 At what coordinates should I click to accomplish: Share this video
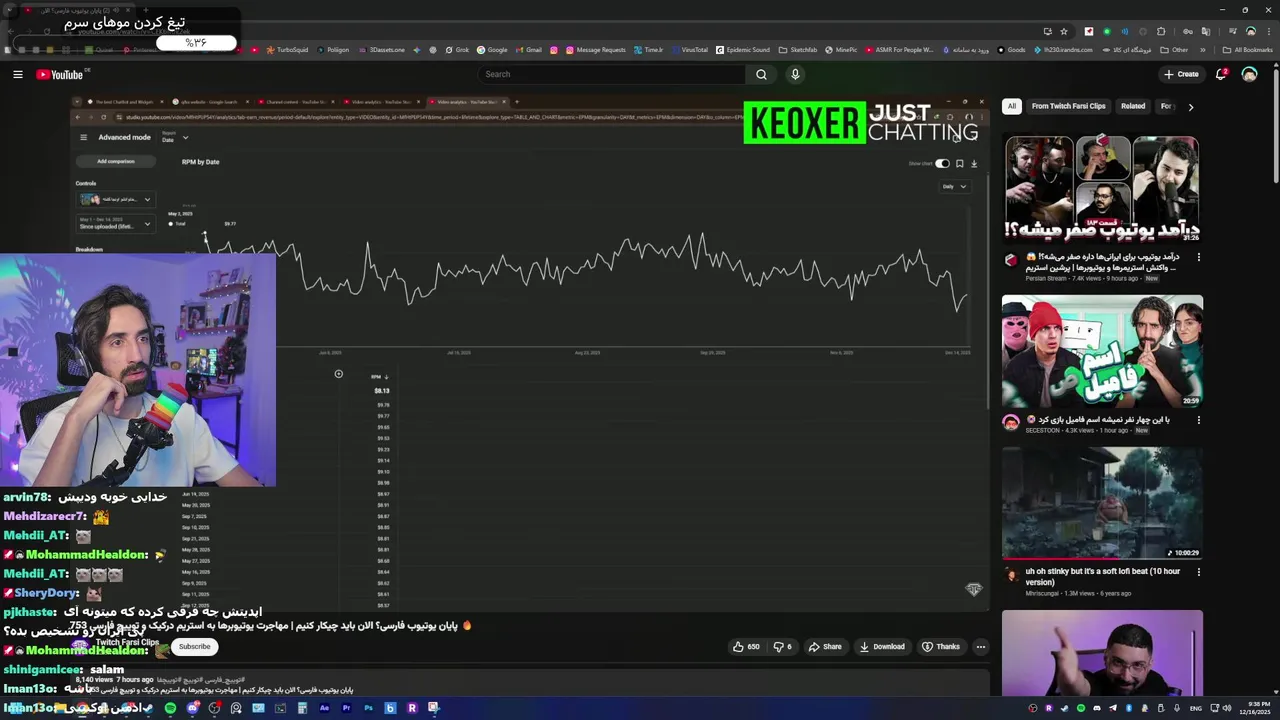point(825,647)
